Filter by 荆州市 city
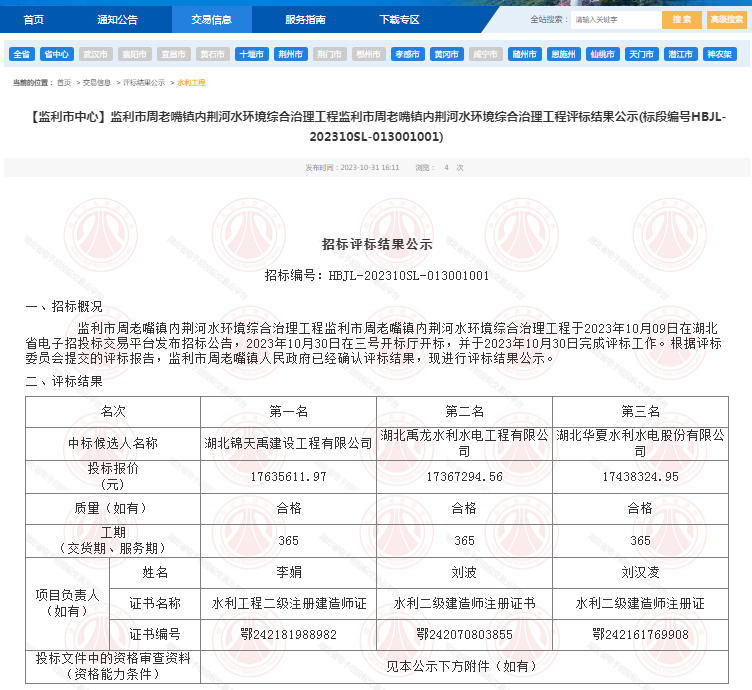 291,54
